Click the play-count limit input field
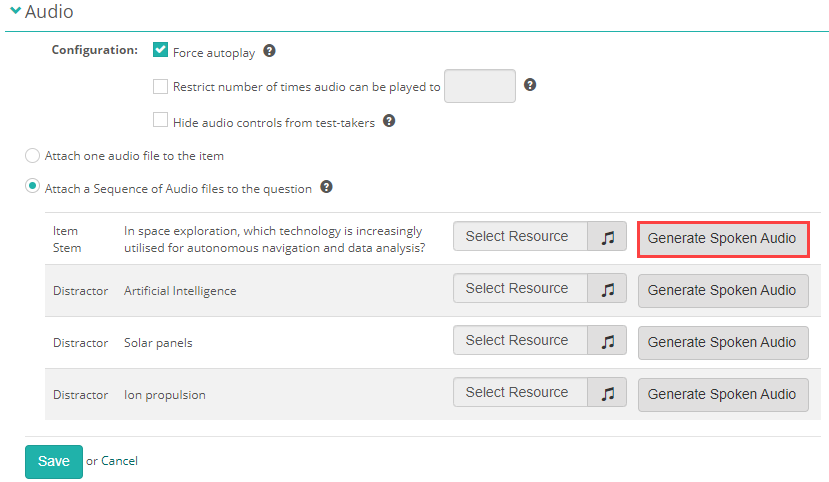Viewport: 829px width, 482px height. pyautogui.click(x=480, y=86)
